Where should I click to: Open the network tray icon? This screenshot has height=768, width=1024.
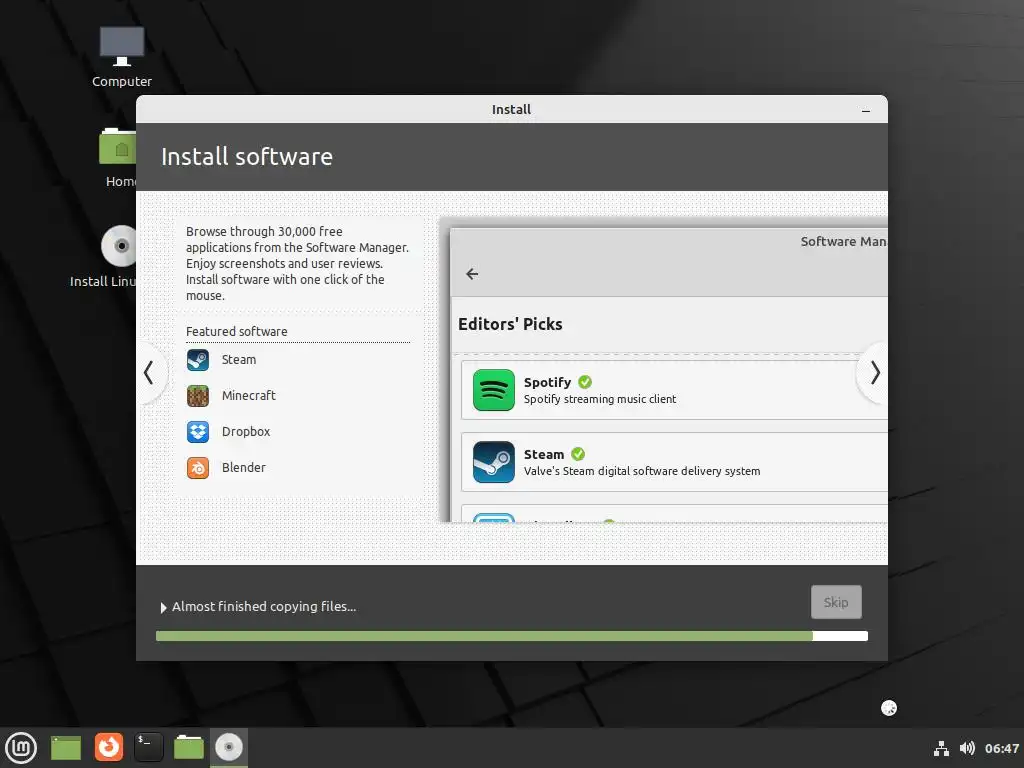941,748
